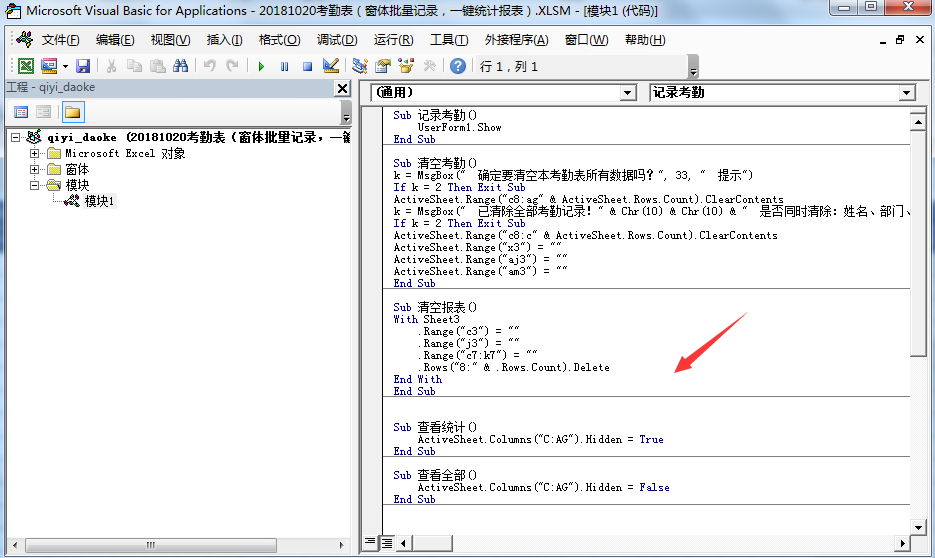Open the 调试(D) menu
This screenshot has width=935, height=558.
(x=337, y=40)
